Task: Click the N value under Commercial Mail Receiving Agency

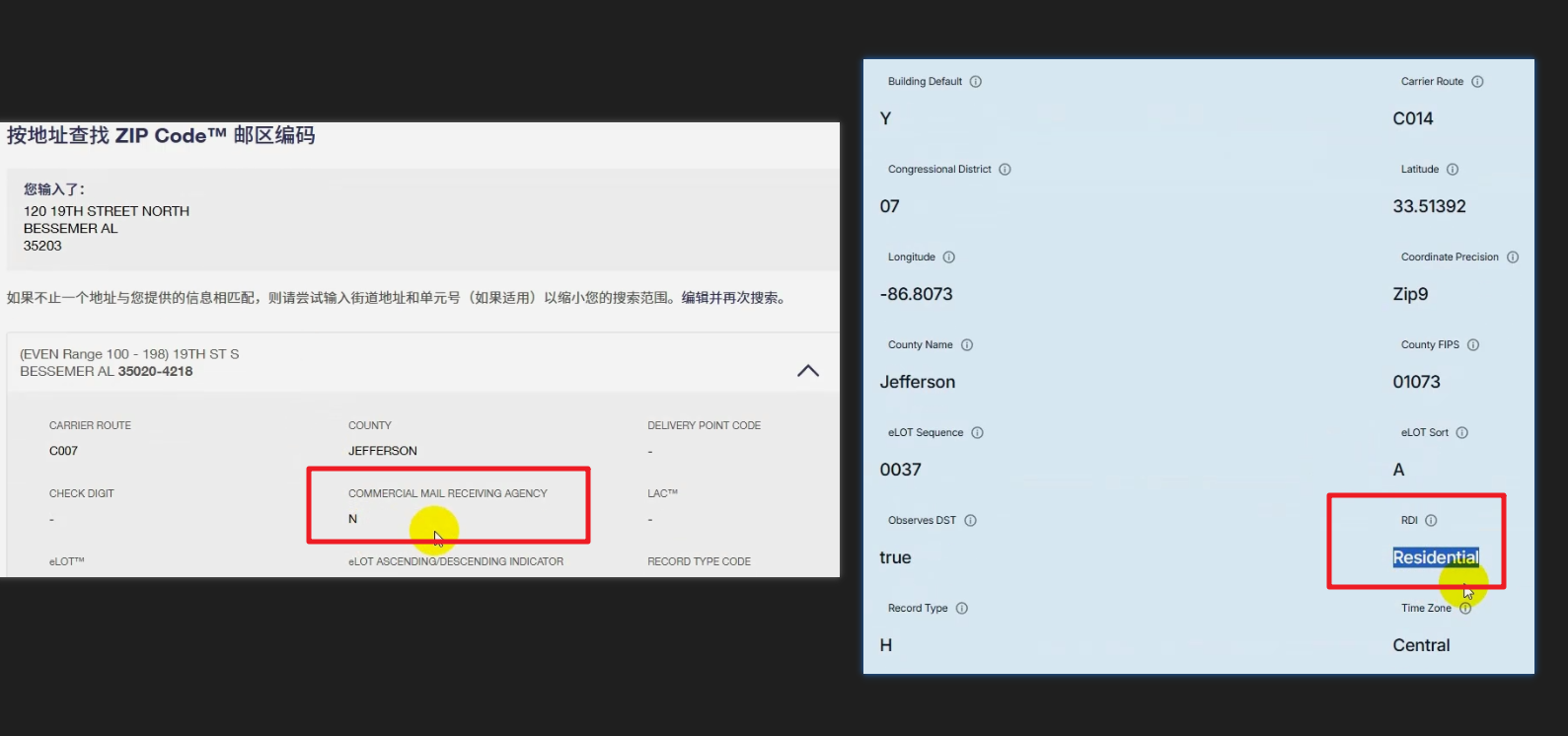Action: (x=353, y=519)
